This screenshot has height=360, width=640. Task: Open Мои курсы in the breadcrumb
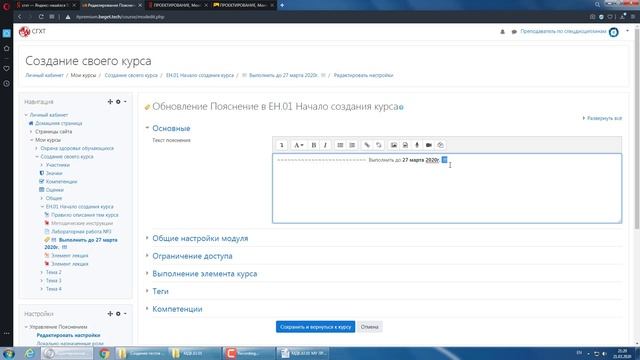click(83, 76)
